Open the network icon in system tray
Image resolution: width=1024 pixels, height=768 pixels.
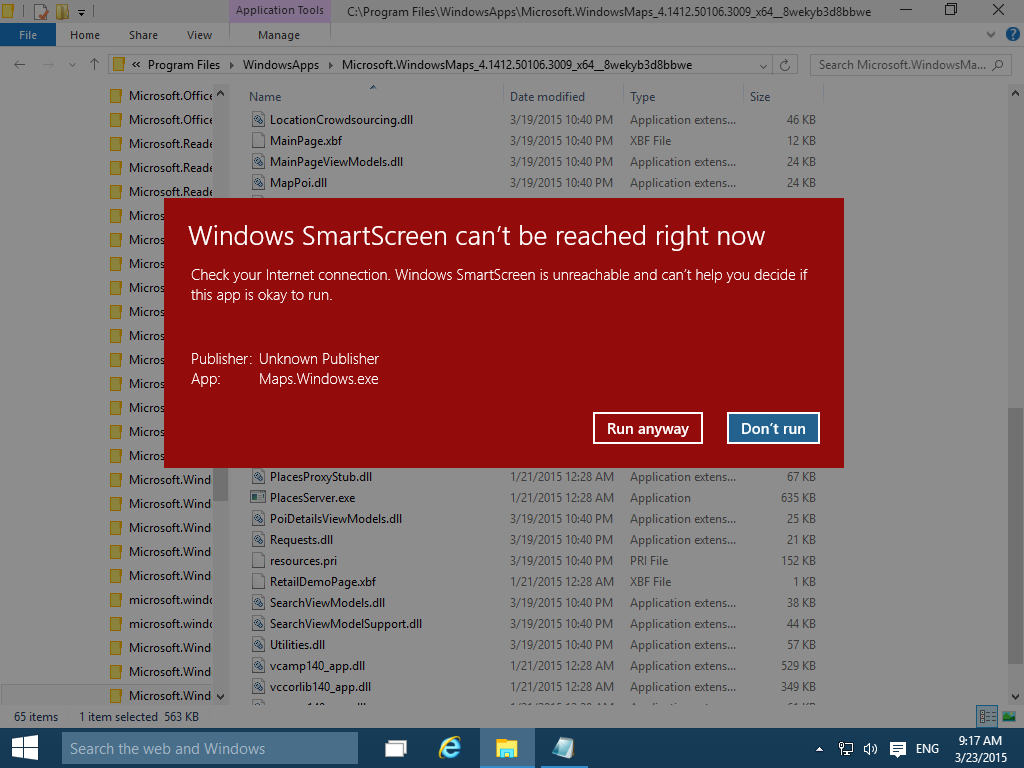click(x=846, y=749)
